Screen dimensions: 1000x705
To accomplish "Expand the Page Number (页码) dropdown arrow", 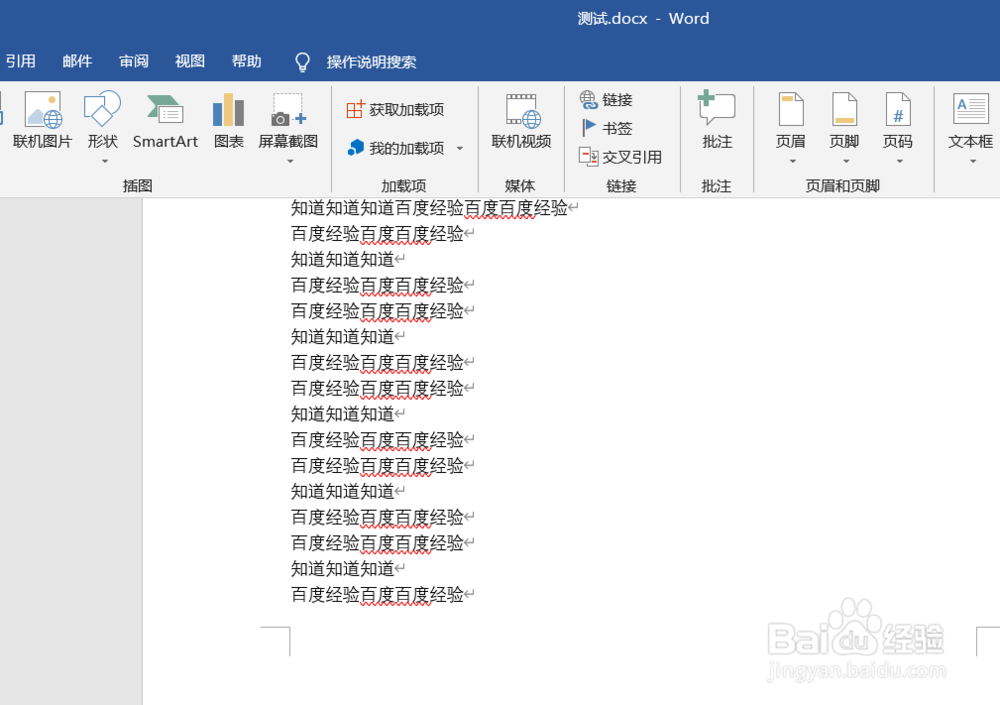I will [900, 161].
